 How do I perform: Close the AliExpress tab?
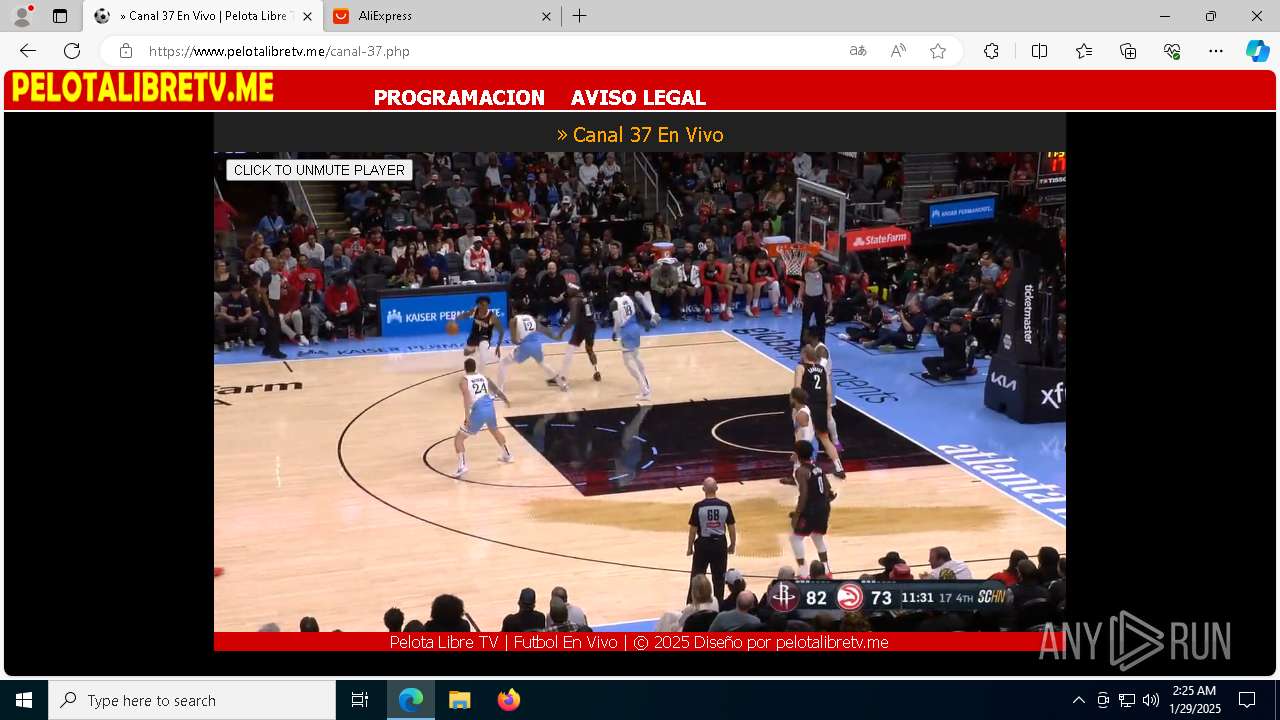click(546, 16)
